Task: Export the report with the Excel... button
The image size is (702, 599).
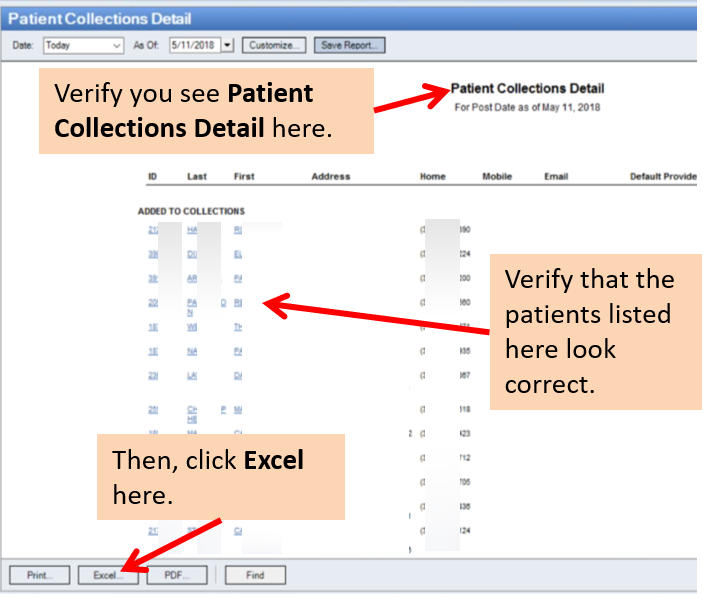Action: [x=108, y=575]
